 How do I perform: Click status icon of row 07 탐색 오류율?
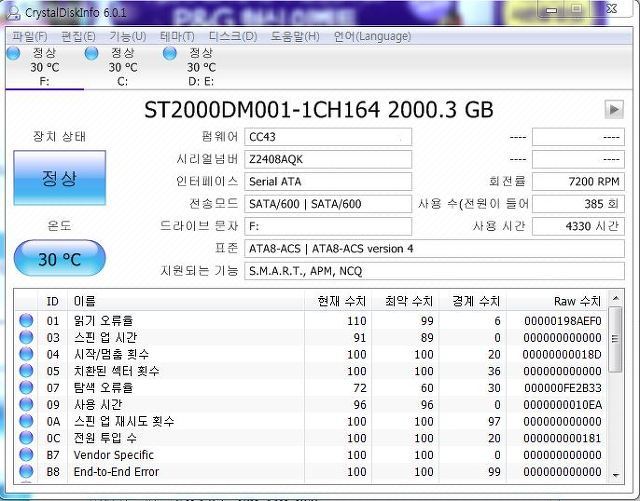click(x=26, y=387)
